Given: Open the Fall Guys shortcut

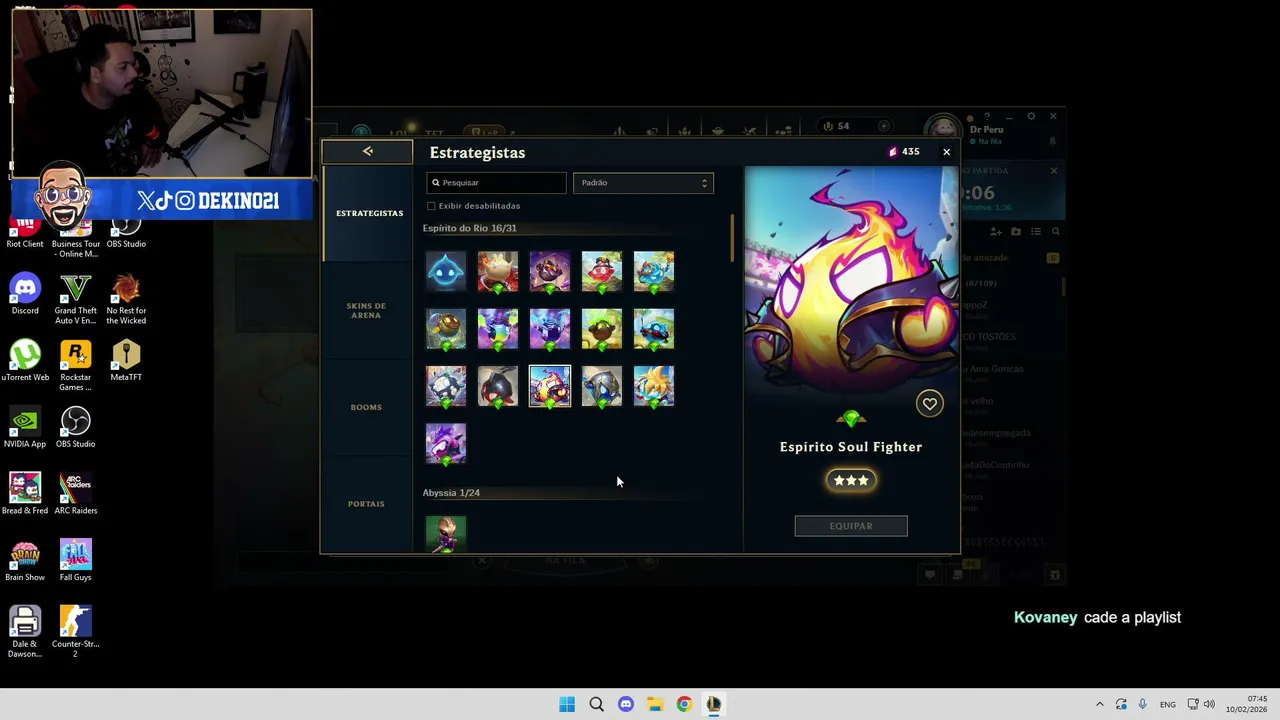Looking at the screenshot, I should (x=76, y=561).
